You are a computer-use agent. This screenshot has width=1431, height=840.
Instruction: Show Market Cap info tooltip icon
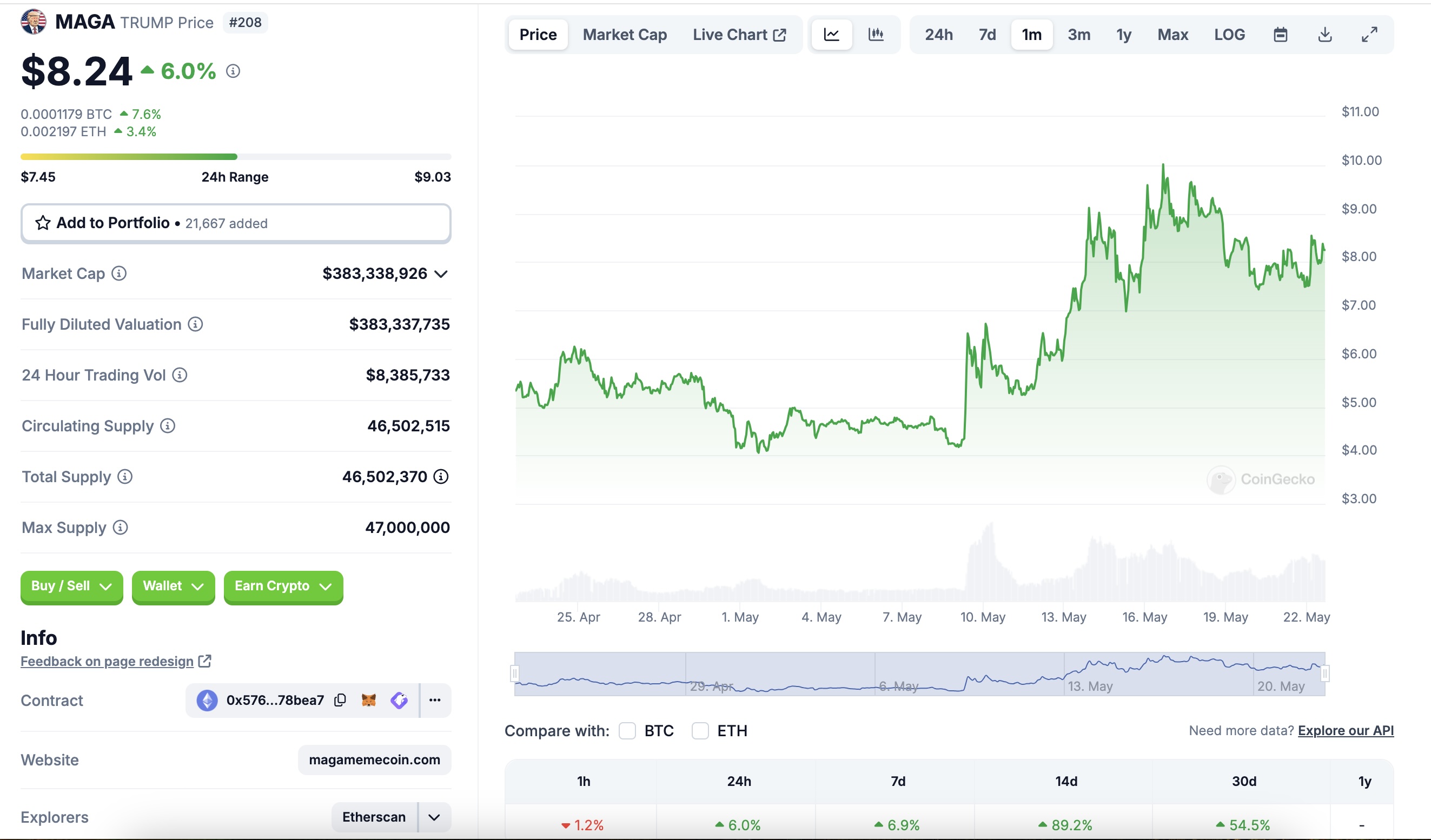[118, 274]
